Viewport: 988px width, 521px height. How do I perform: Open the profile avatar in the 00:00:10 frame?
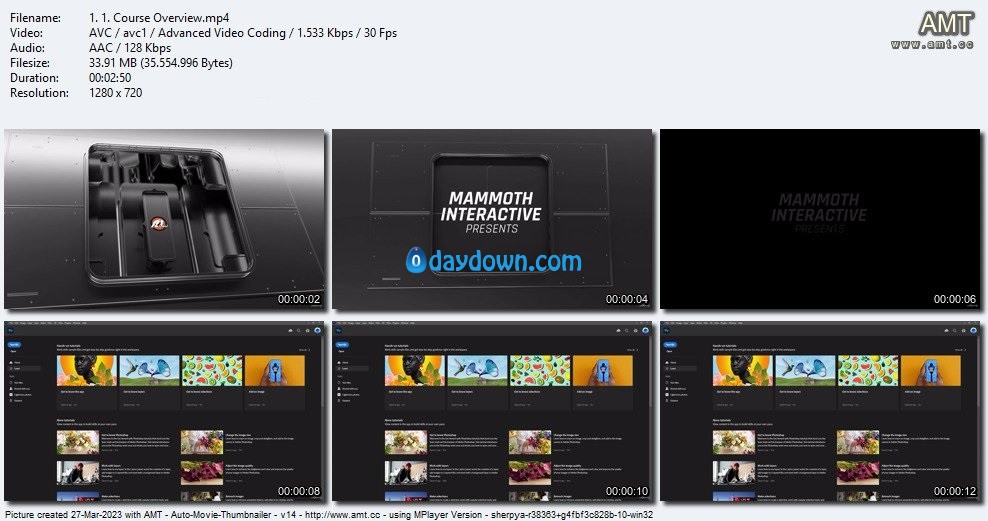point(645,331)
